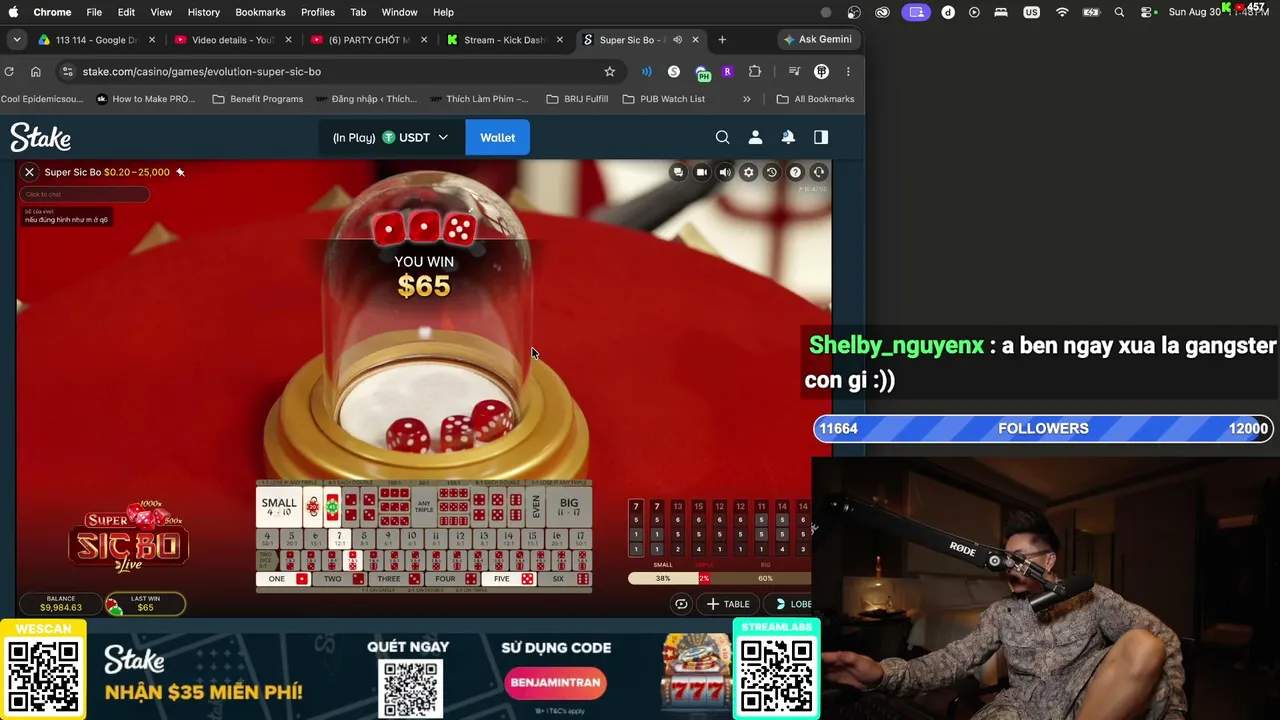The width and height of the screenshot is (1280, 720).
Task: Open a new Chrome tab
Action: click(x=722, y=40)
